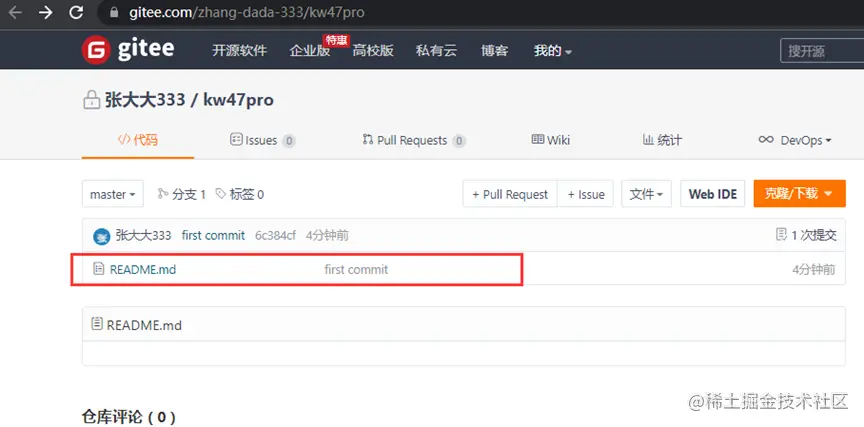
Task: Click the 4分钟前 timestamp in commit header
Action: (327, 236)
